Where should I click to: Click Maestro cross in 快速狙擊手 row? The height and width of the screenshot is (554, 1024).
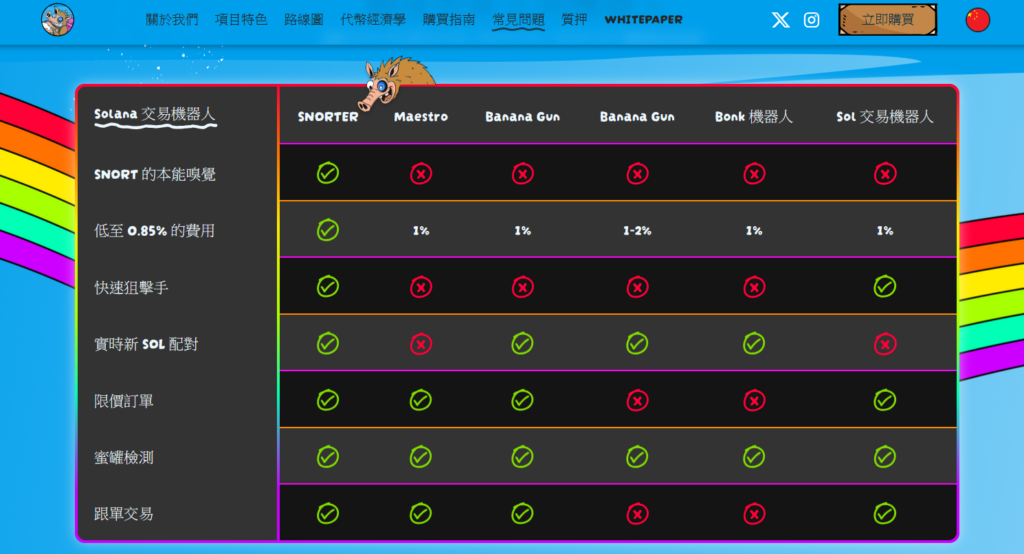pos(421,287)
